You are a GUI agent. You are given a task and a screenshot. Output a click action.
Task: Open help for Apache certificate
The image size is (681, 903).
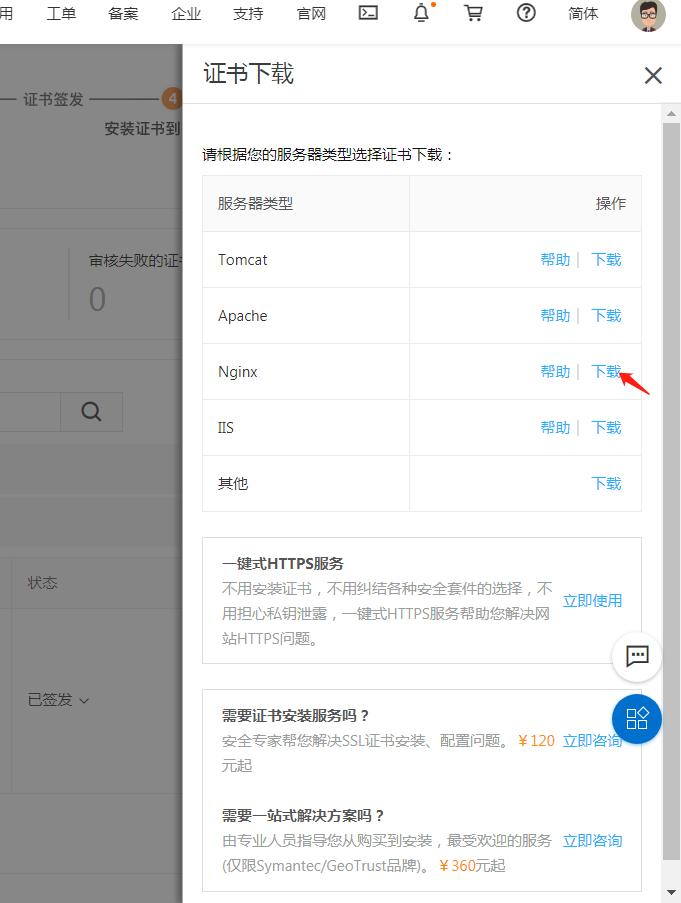[x=555, y=316]
